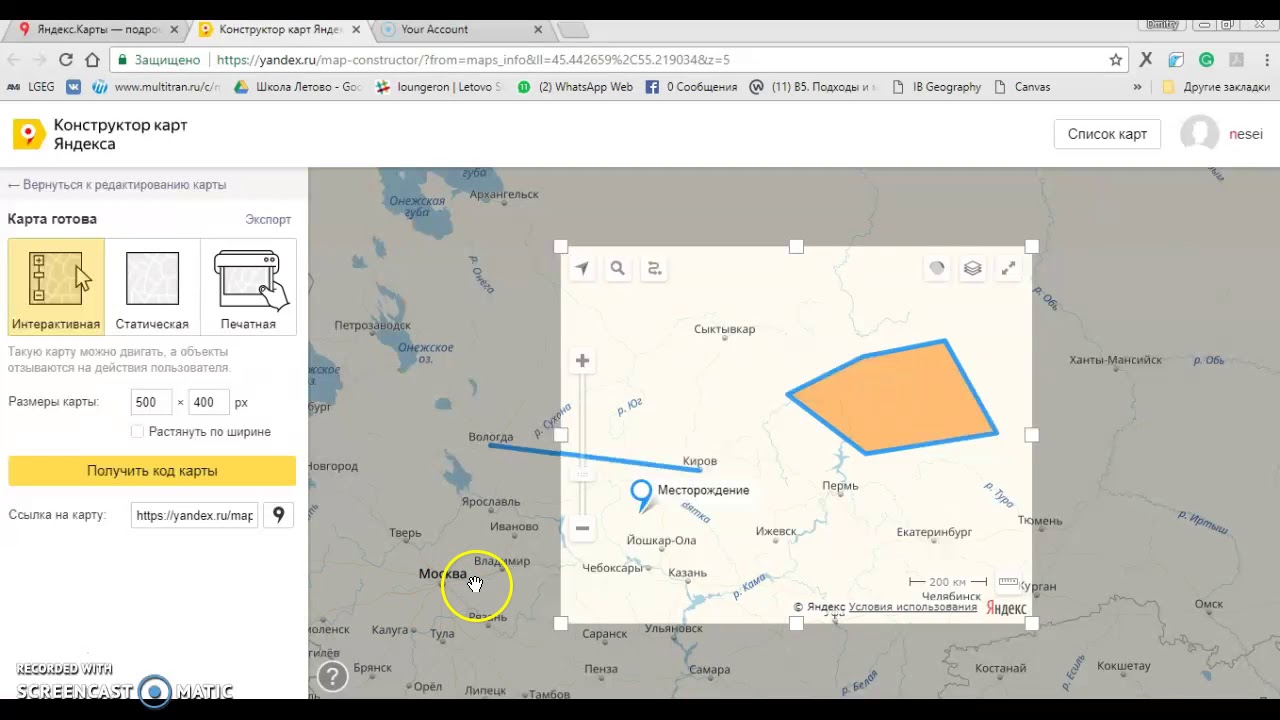Click the map zoom slider handle
Viewport: 1280px width, 720px height.
(x=582, y=473)
